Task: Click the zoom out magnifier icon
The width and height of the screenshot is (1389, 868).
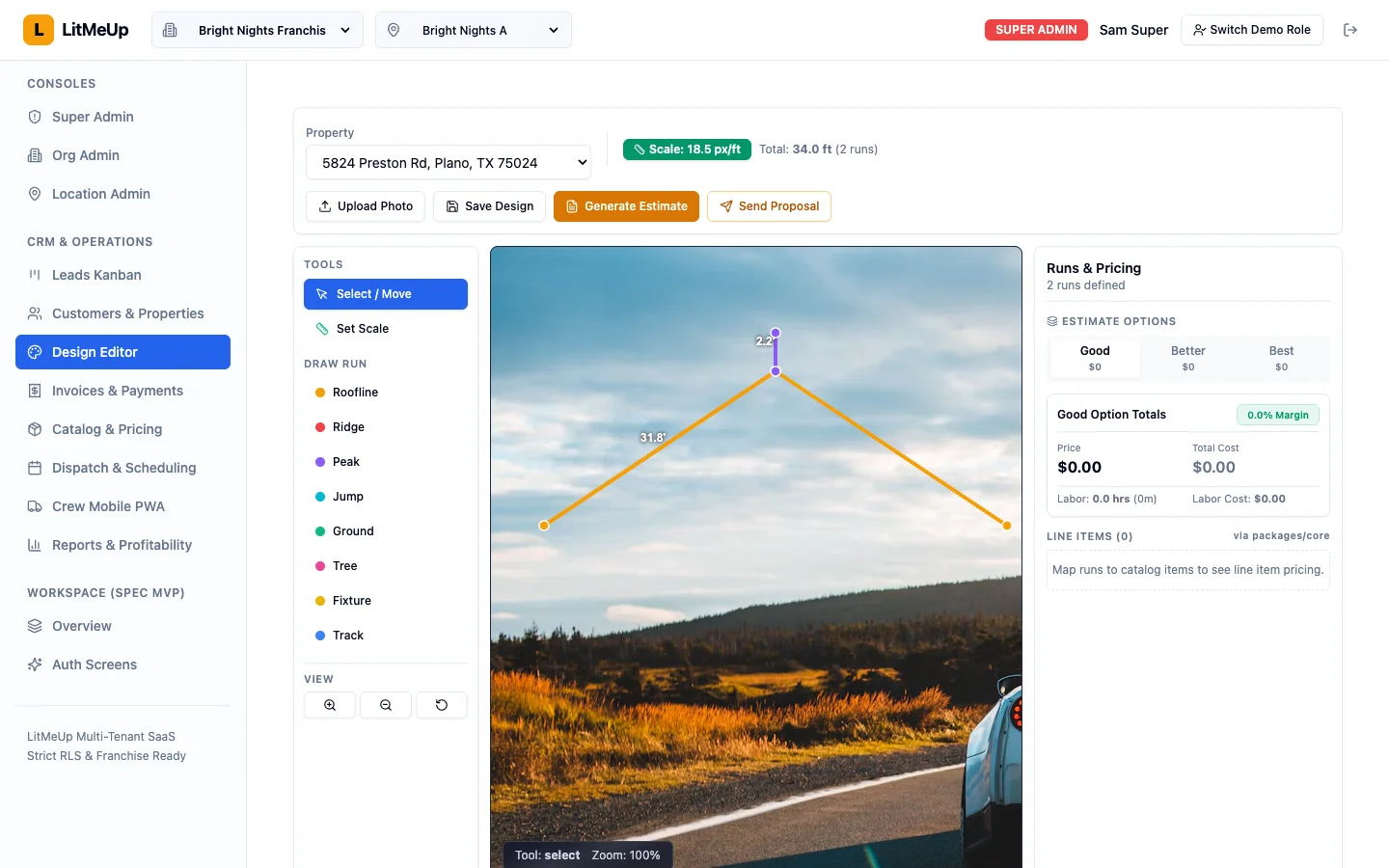Action: pos(386,705)
